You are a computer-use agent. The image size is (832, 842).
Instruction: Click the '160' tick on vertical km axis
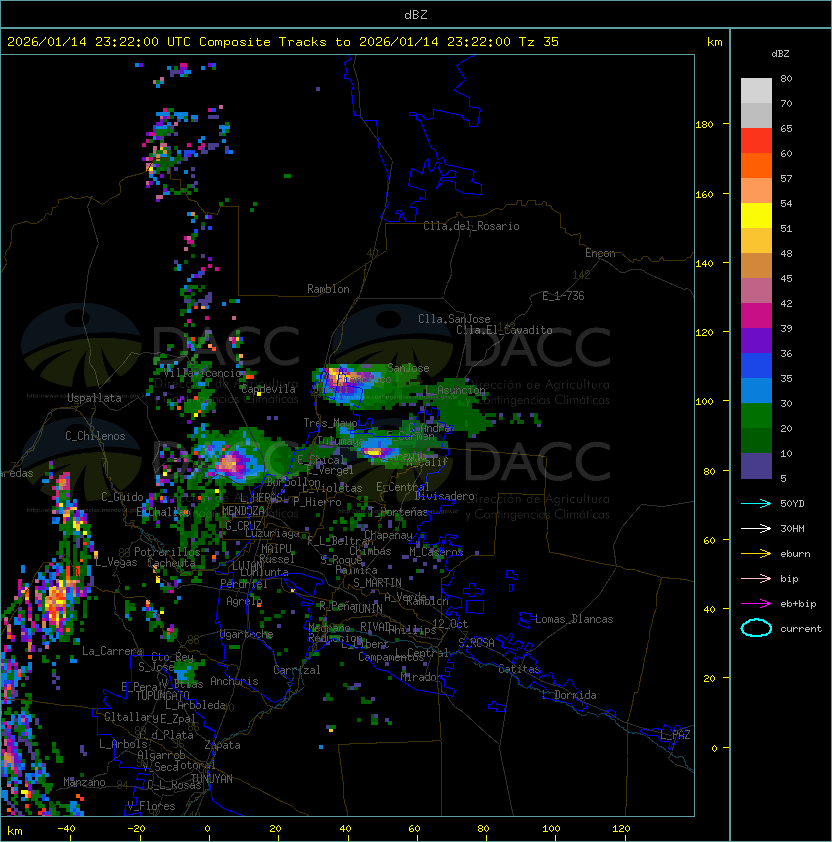point(704,194)
